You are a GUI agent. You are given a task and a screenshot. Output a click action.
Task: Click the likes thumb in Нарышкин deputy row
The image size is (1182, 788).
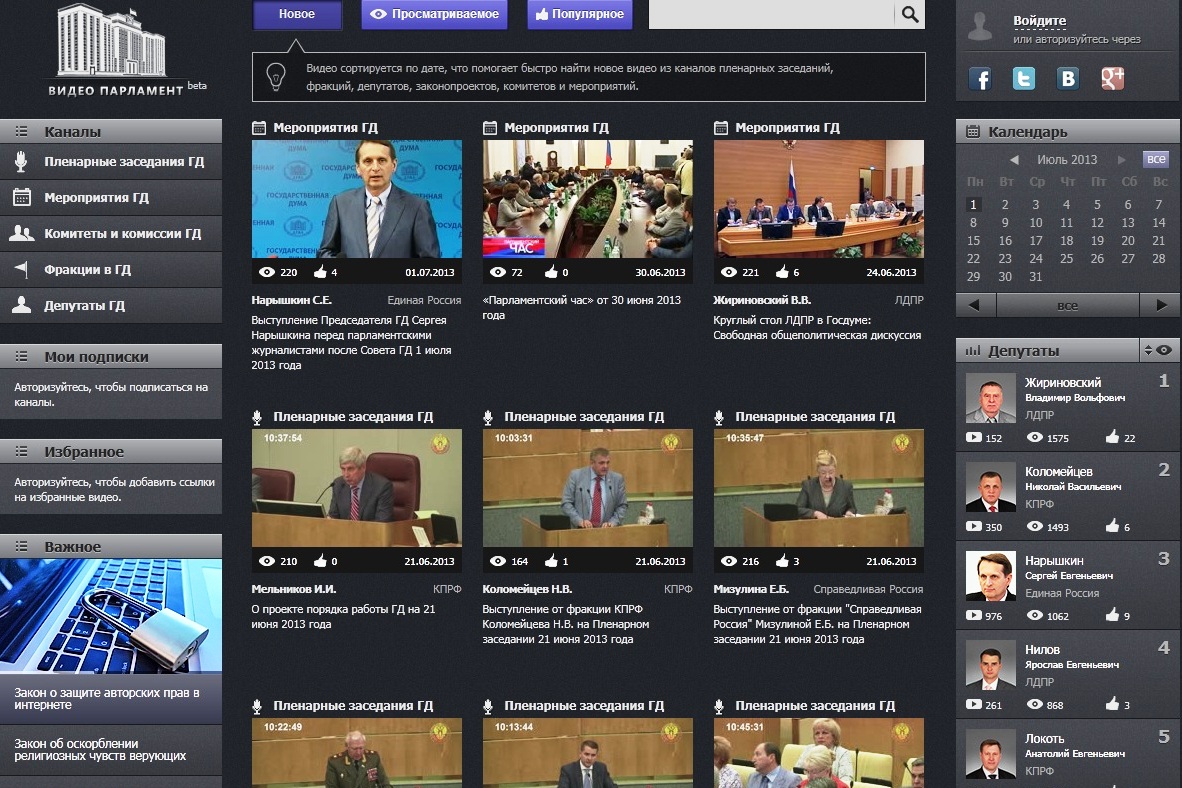coord(1113,615)
